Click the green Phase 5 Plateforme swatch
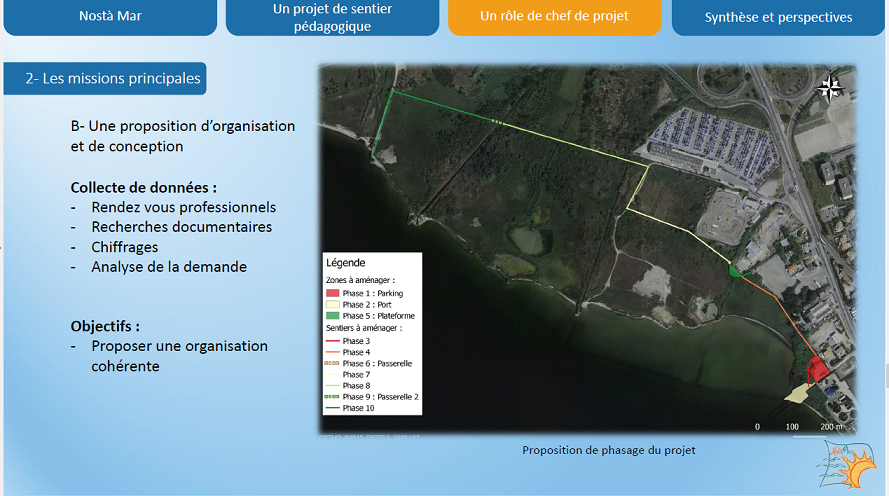This screenshot has height=496, width=889. click(333, 316)
